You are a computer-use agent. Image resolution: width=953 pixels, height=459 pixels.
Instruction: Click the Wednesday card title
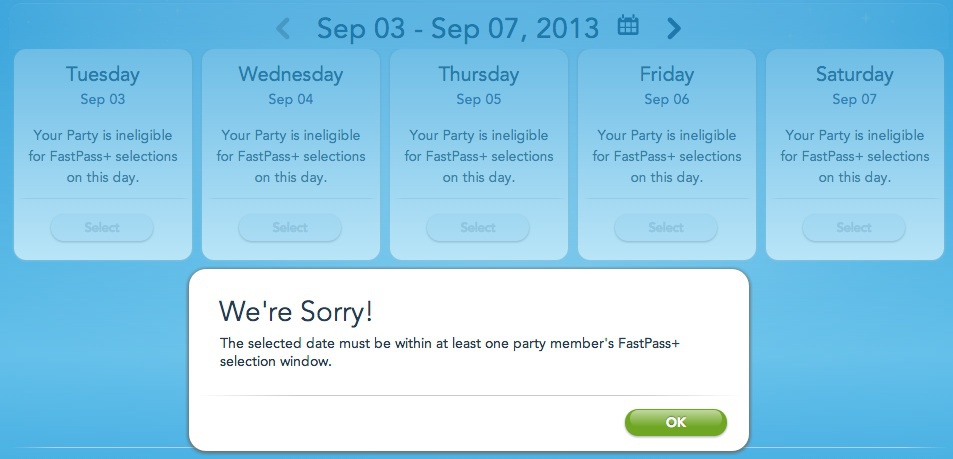pos(290,74)
